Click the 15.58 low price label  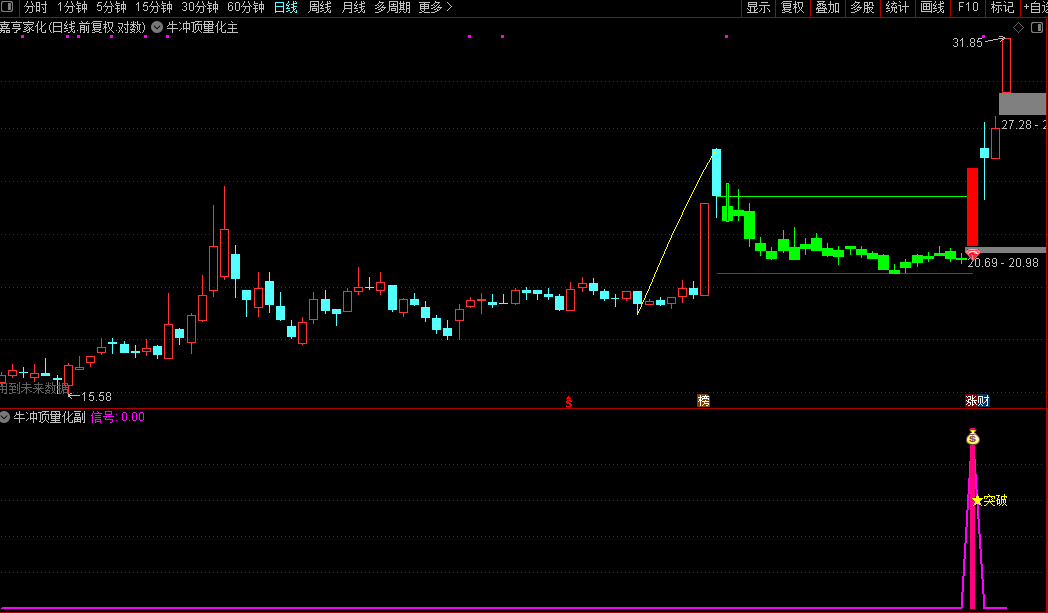(x=96, y=396)
